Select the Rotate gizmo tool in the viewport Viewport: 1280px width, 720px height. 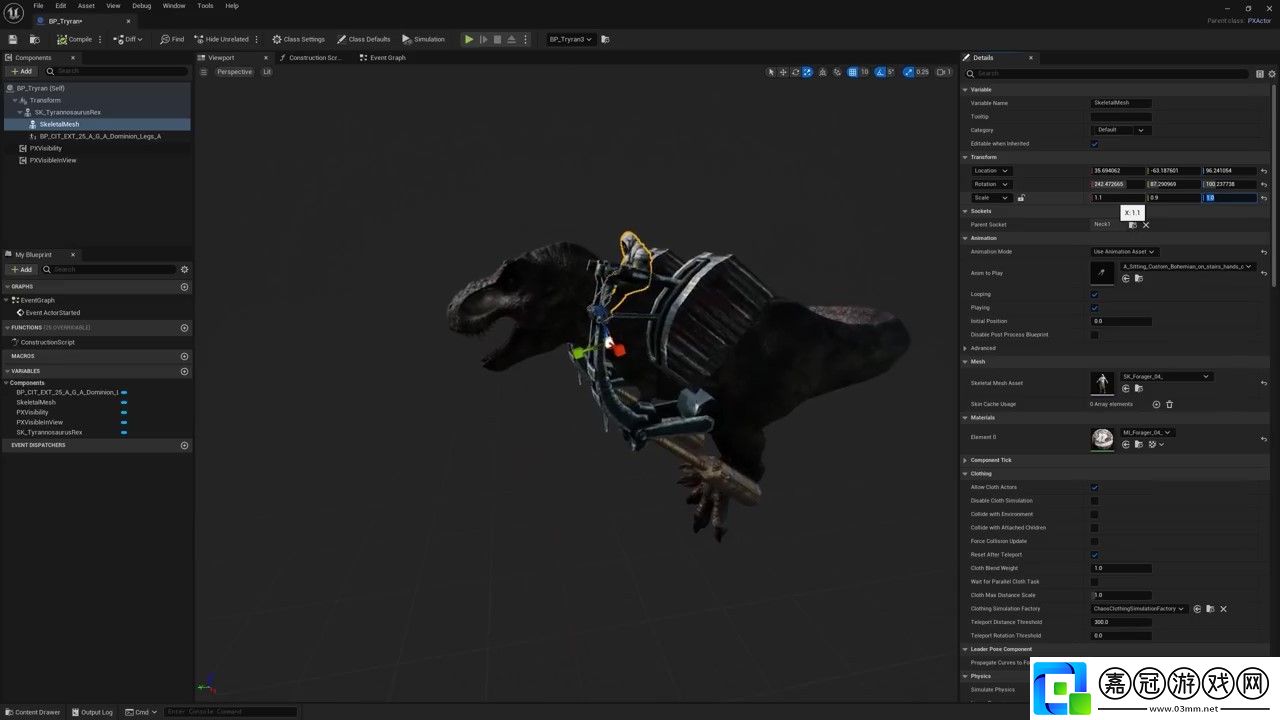click(795, 72)
